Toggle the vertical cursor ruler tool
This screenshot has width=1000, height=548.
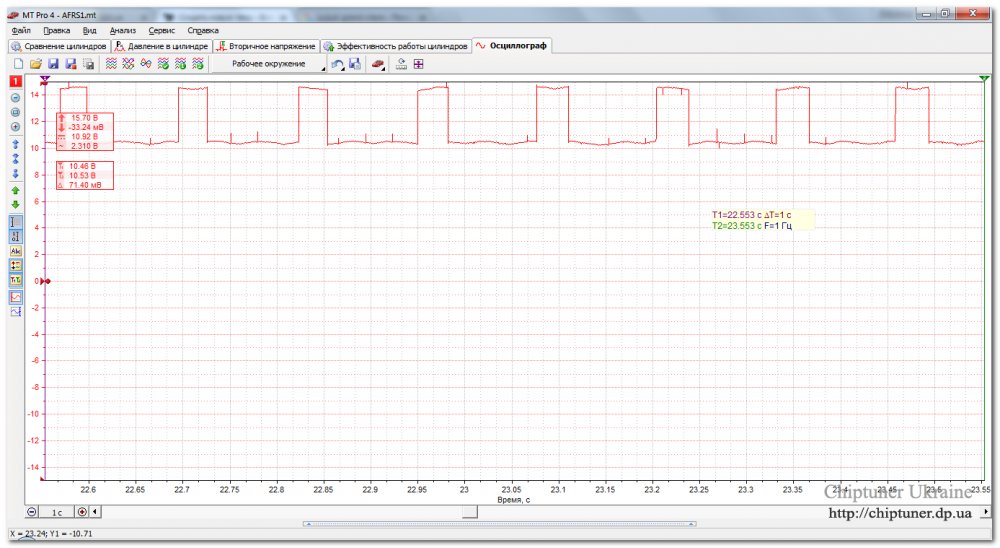coord(15,221)
